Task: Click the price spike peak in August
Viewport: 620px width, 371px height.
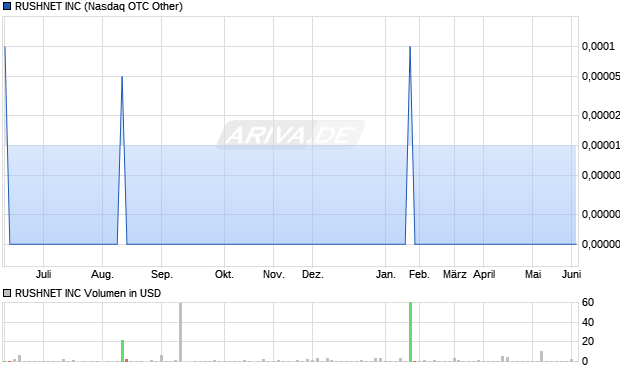Action: pos(122,77)
